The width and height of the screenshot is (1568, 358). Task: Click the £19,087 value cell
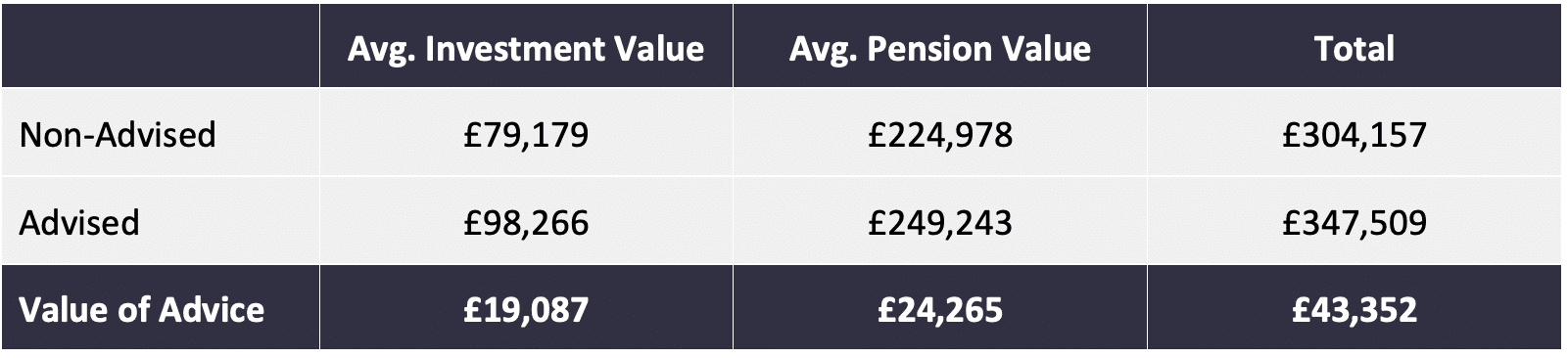(527, 311)
